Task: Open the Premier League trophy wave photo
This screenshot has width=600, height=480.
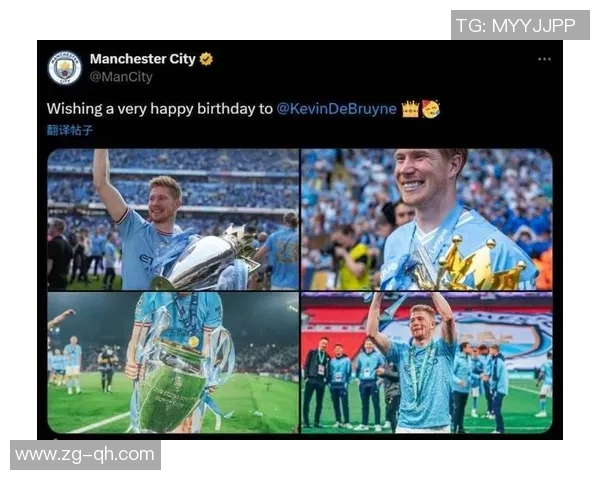Action: 173,219
